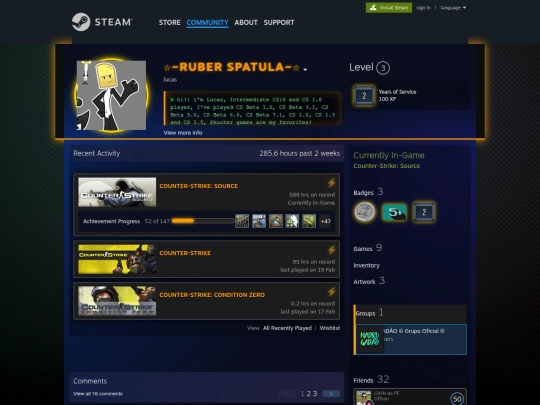Open the Grupo Oficial group name

pyautogui.click(x=414, y=331)
